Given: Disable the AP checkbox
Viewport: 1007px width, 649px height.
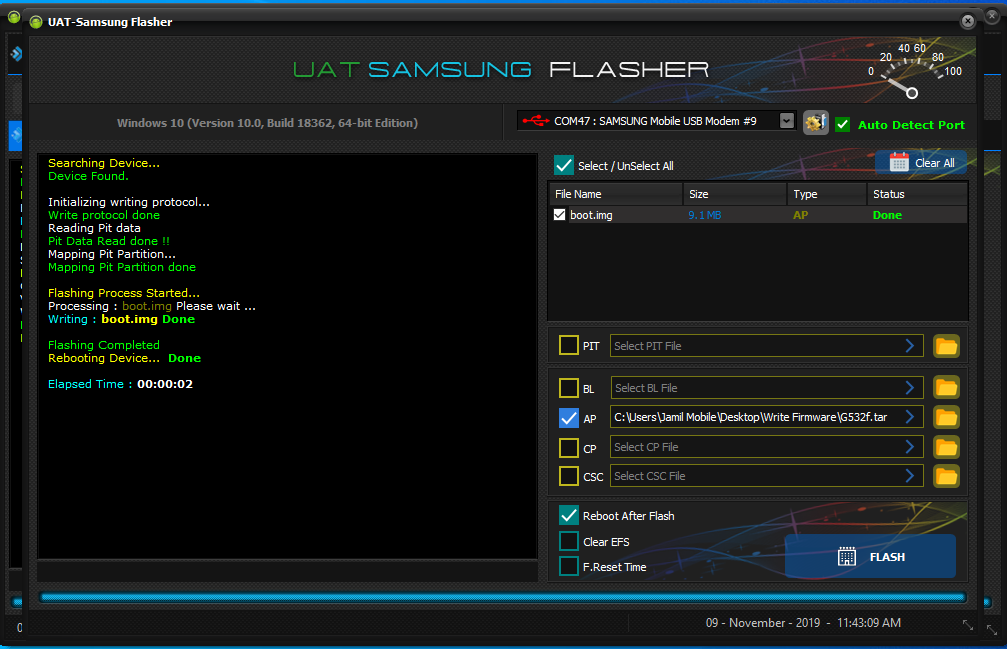Looking at the screenshot, I should pyautogui.click(x=568, y=418).
